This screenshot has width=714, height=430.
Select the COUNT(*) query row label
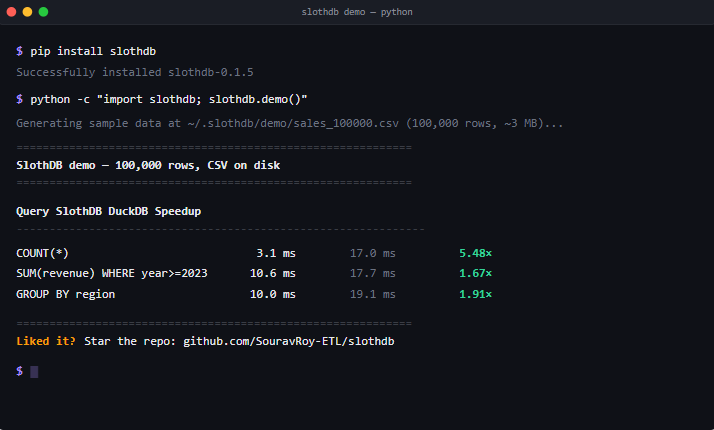tap(42, 253)
